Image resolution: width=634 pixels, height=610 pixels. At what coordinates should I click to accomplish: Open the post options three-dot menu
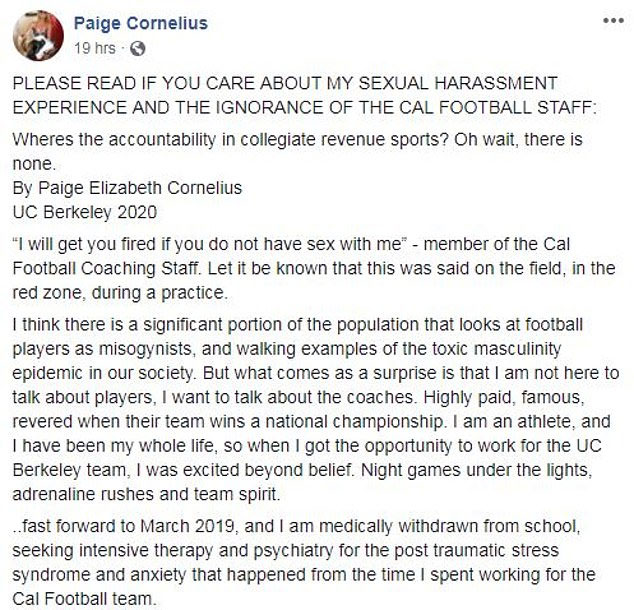pyautogui.click(x=607, y=20)
